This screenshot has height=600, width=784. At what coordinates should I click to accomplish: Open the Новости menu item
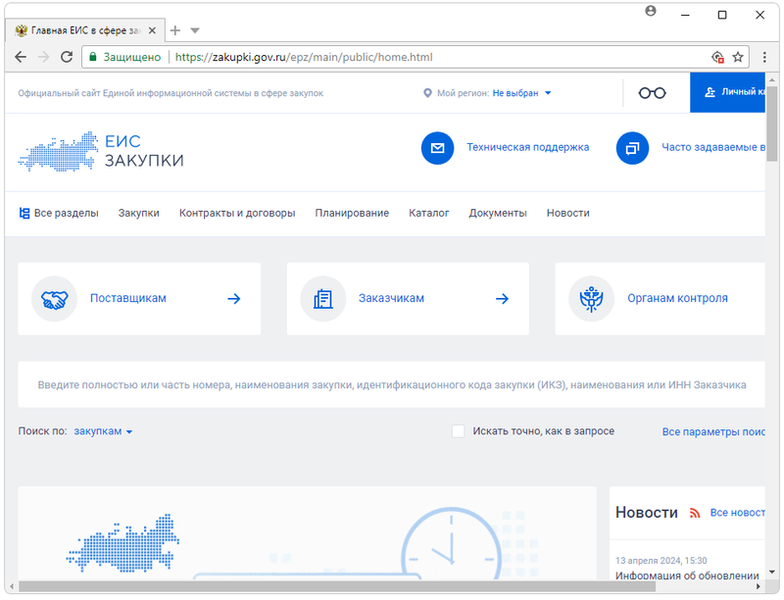pyautogui.click(x=568, y=214)
